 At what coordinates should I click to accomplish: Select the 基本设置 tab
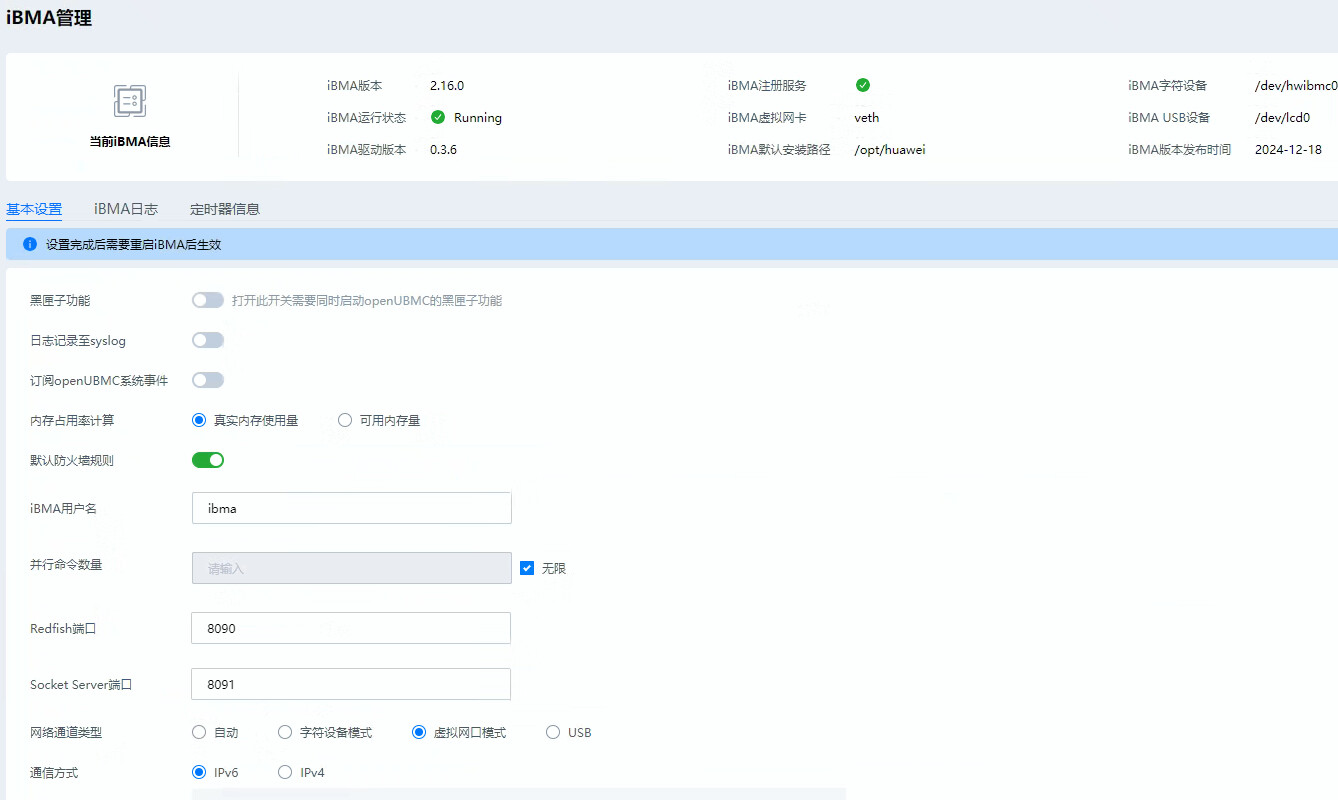click(x=34, y=209)
